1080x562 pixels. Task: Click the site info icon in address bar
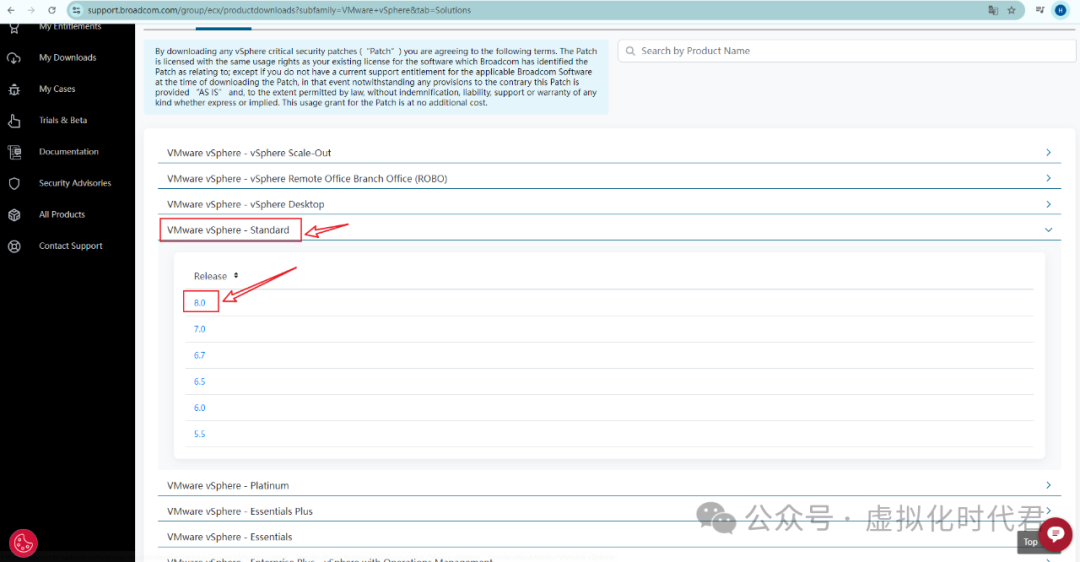tap(76, 10)
